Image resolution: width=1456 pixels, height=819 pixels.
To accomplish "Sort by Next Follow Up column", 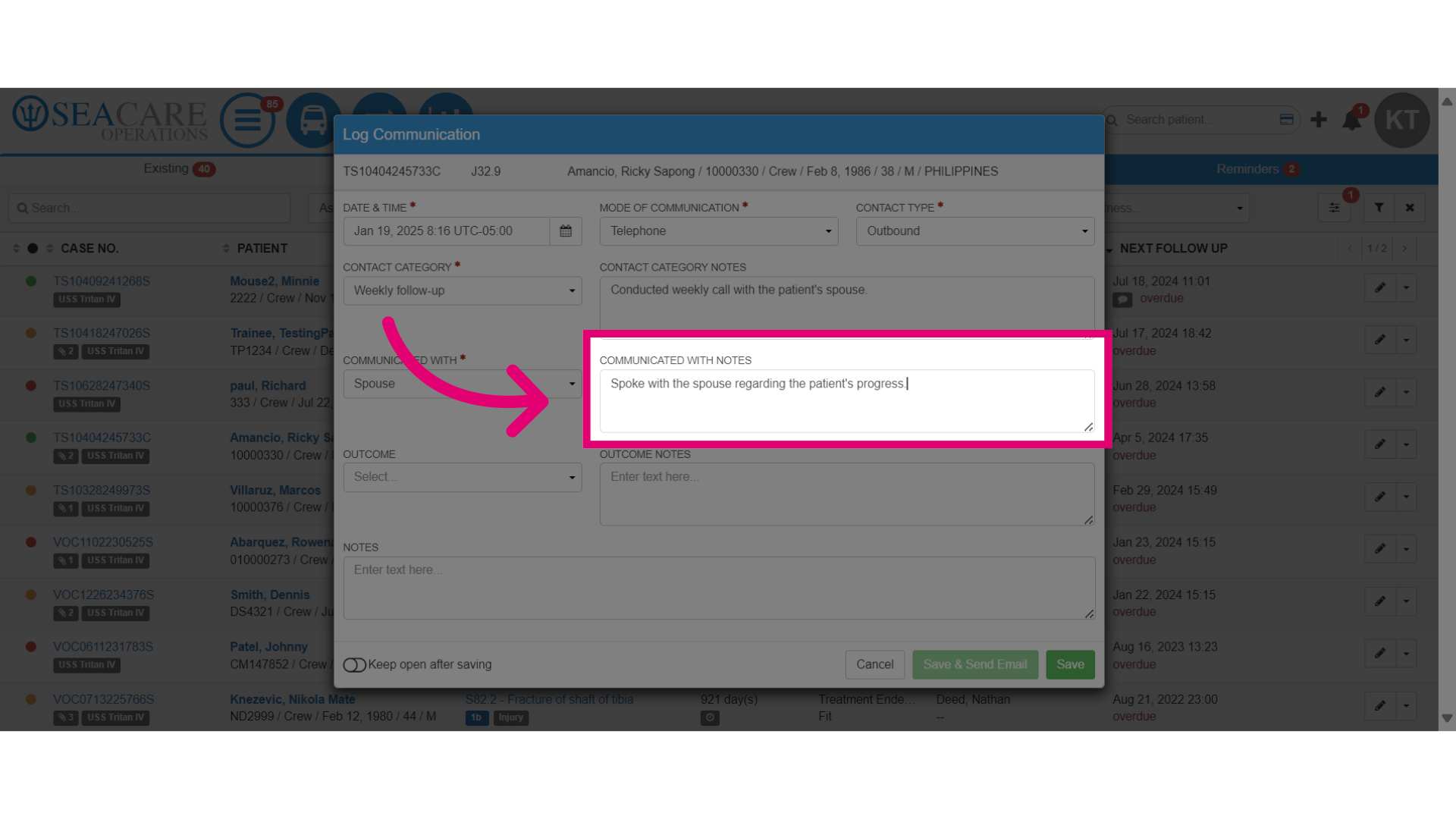I will pos(1173,249).
